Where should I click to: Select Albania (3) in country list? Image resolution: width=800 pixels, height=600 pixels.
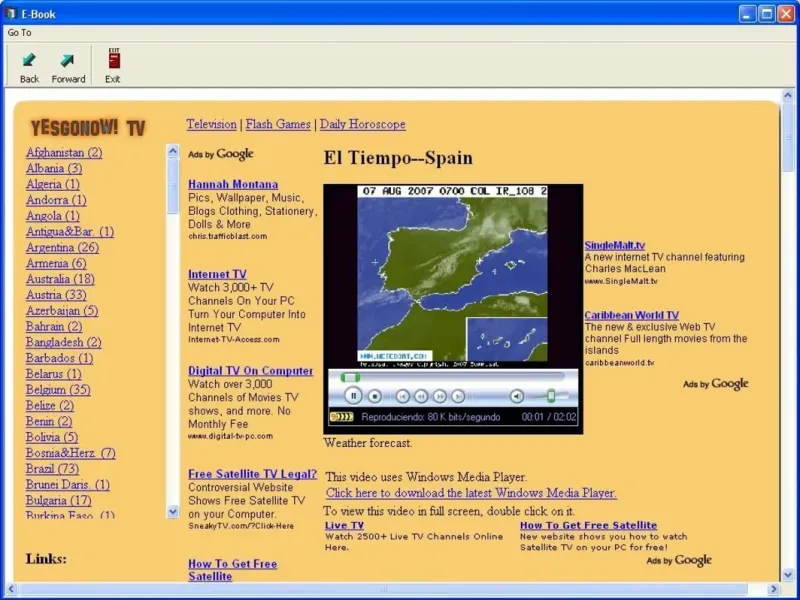pyautogui.click(x=54, y=168)
